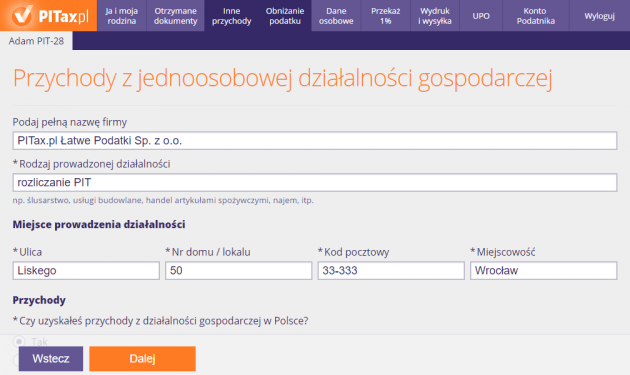
Task: Click the PITax.pl logo
Action: [48, 16]
